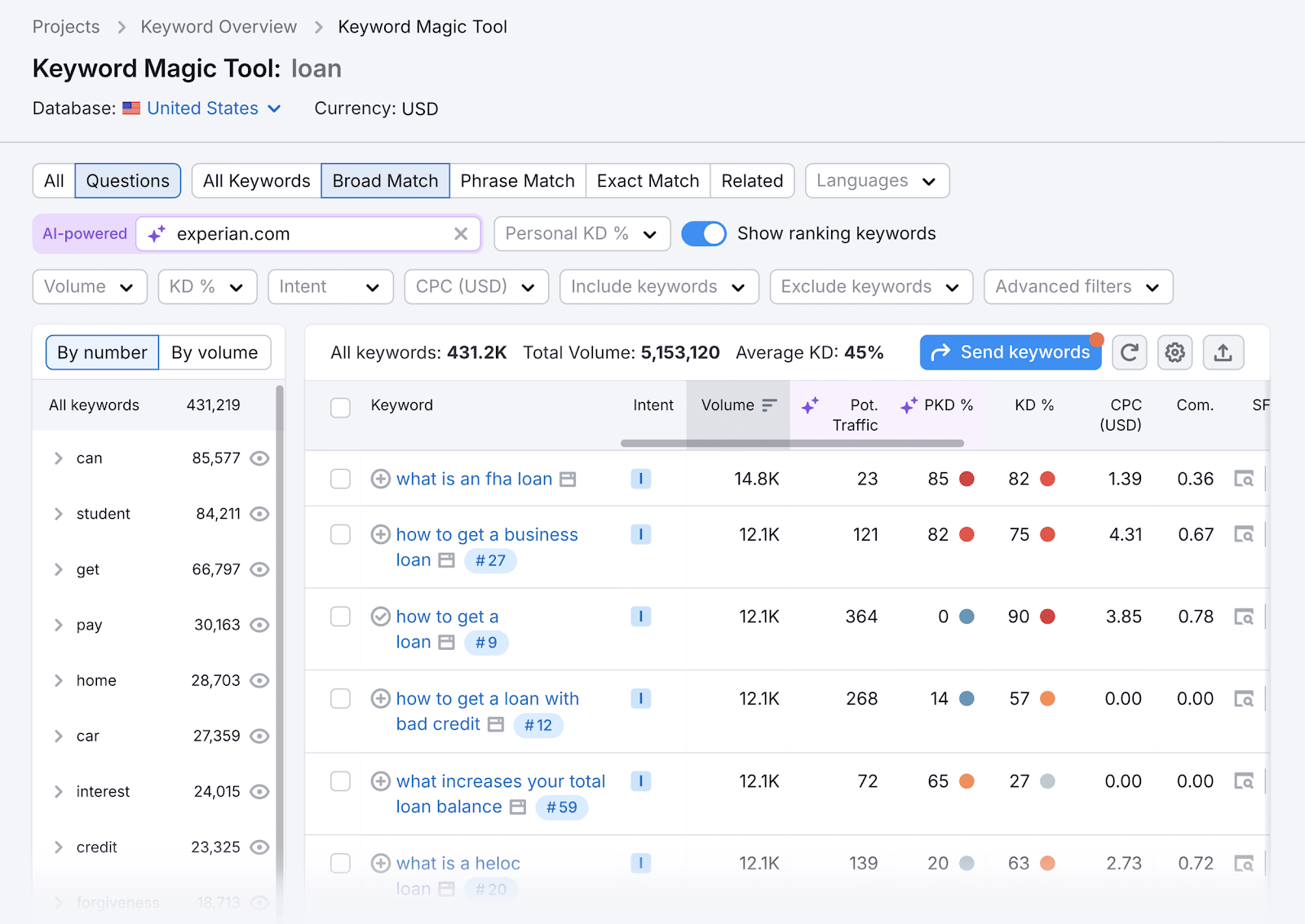Clear experian.com from the AI-powered filter
1305x924 pixels.
[461, 234]
